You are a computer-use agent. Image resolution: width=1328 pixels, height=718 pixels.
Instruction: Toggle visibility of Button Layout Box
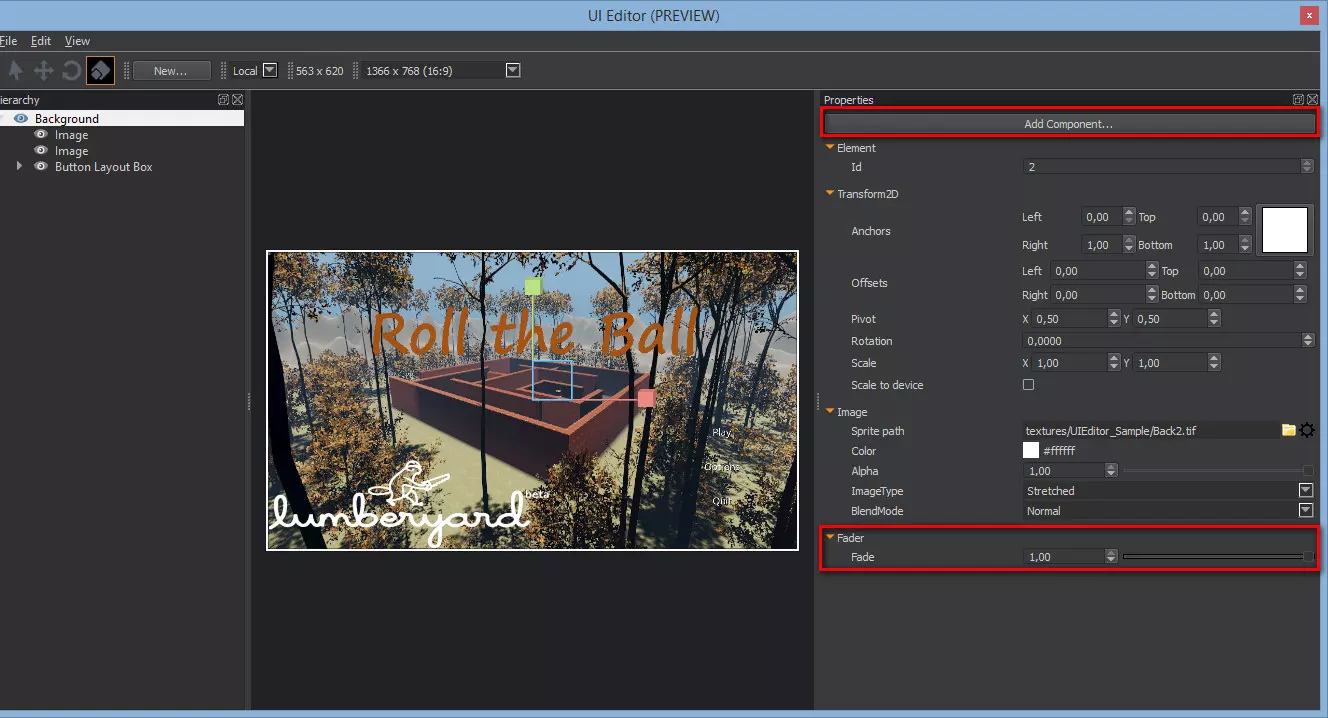pos(41,167)
